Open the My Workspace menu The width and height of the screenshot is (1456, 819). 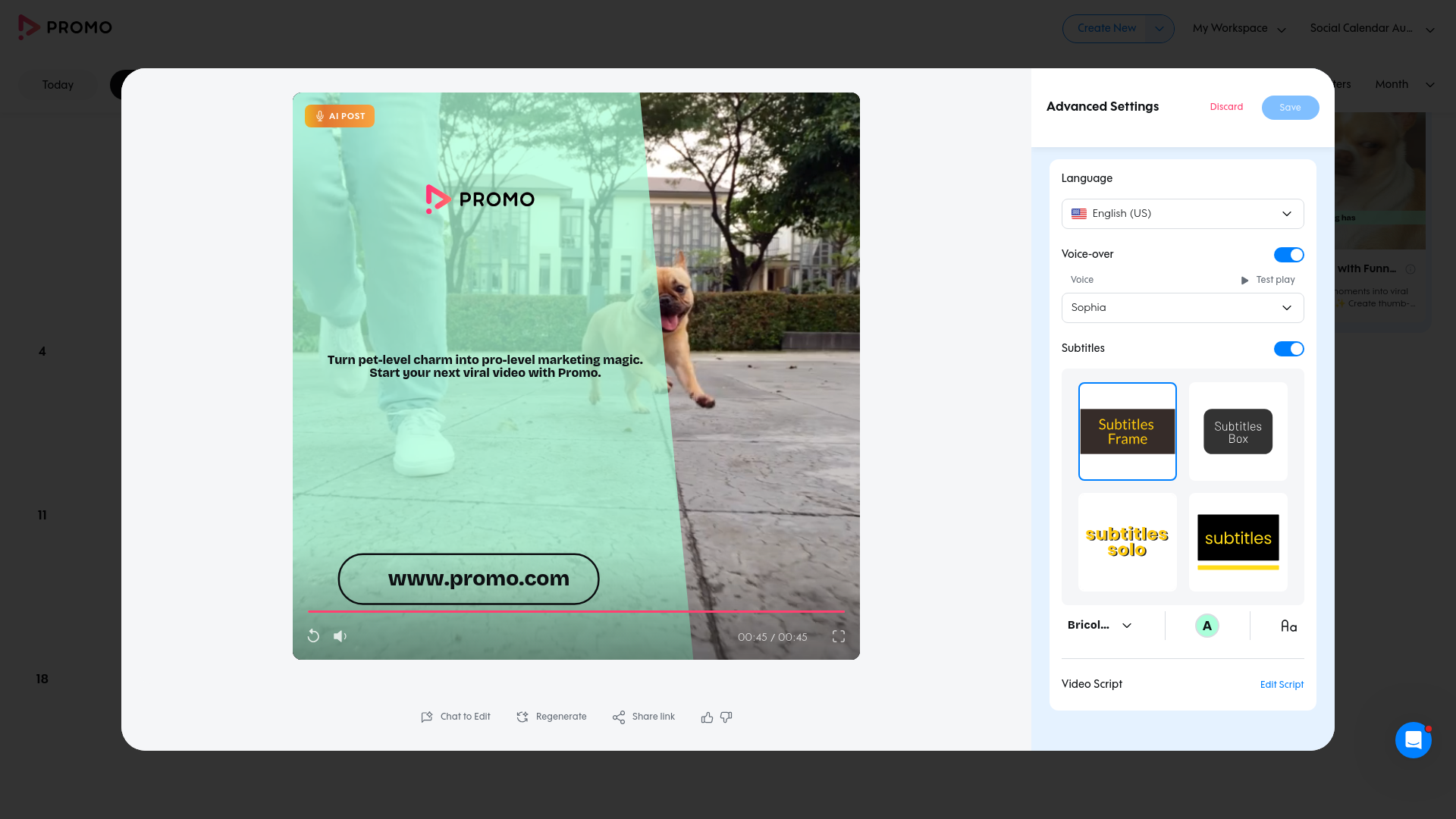[x=1239, y=29]
